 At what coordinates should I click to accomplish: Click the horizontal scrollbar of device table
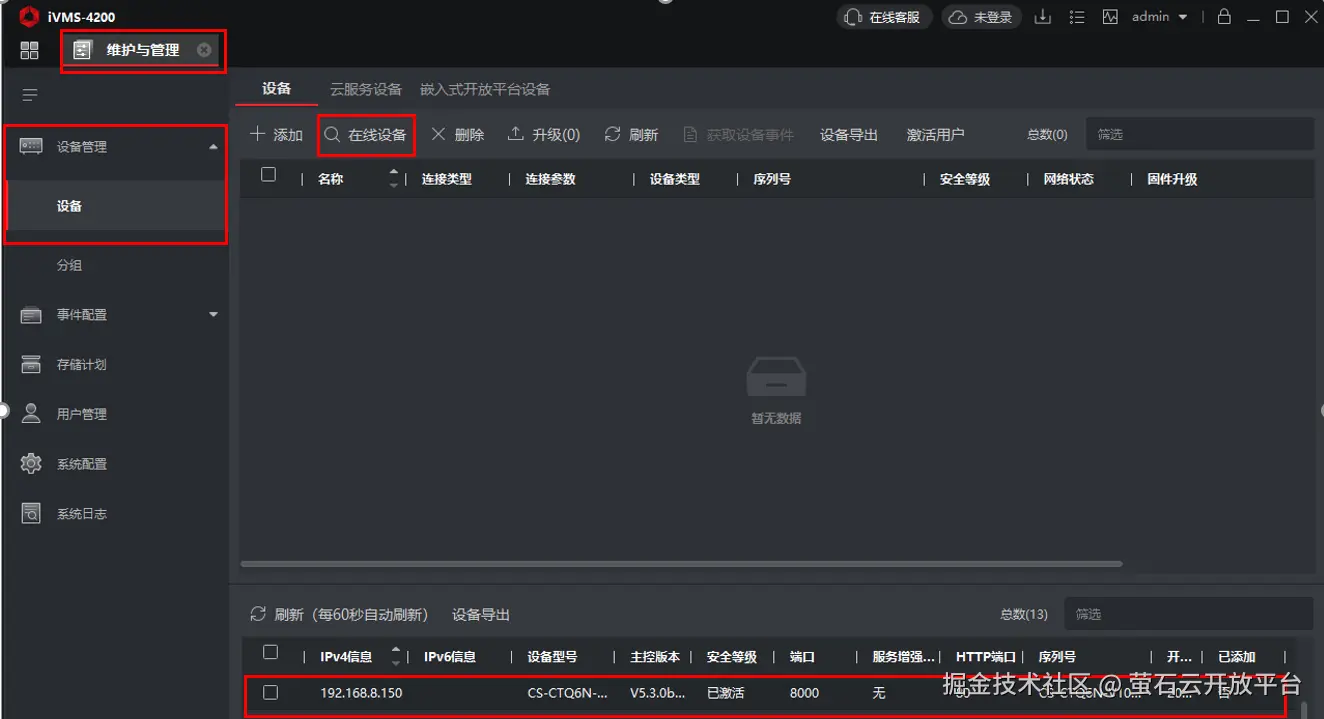click(x=681, y=564)
